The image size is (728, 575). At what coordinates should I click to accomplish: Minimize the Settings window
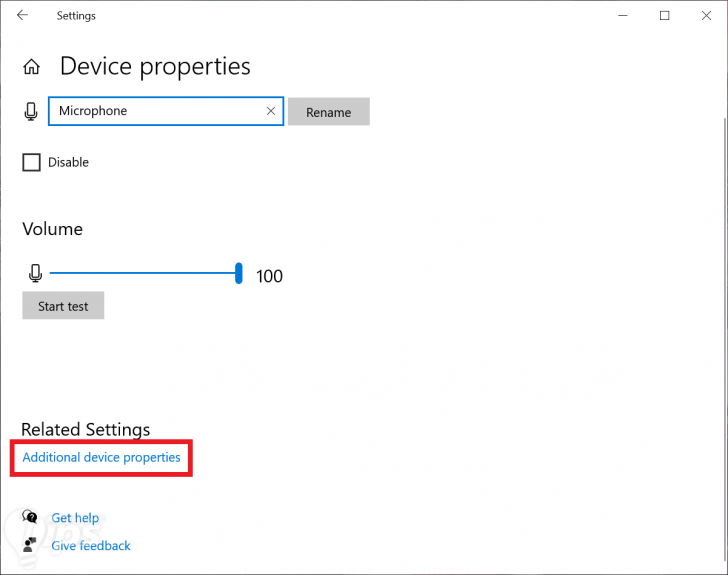(623, 16)
